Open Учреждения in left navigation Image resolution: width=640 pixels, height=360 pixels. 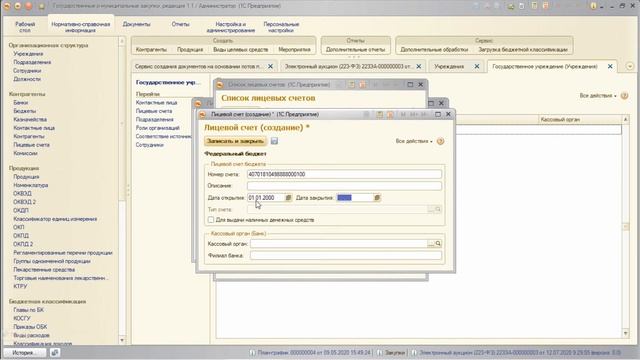pos(28,54)
